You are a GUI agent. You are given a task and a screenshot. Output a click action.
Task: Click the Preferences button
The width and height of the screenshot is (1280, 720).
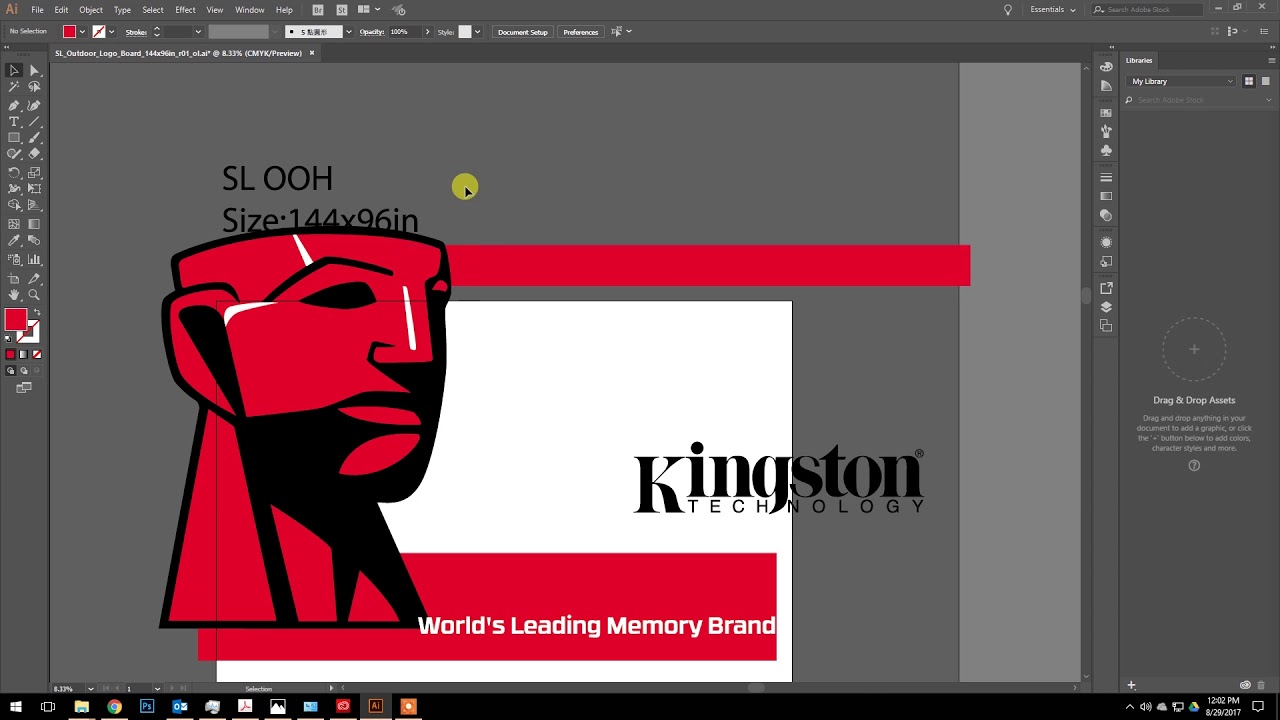coord(581,32)
